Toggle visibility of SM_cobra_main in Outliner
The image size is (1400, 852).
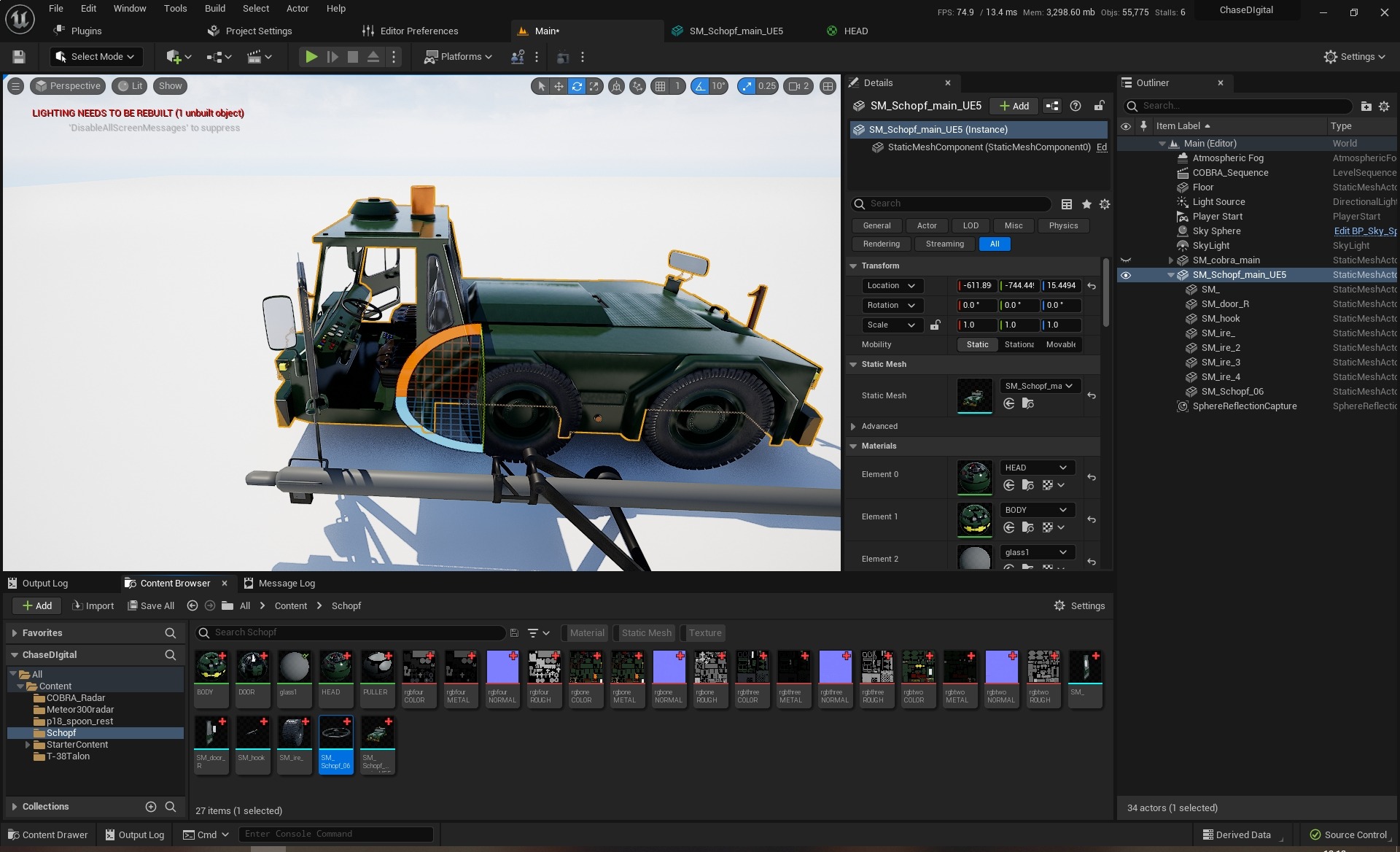(x=1126, y=261)
